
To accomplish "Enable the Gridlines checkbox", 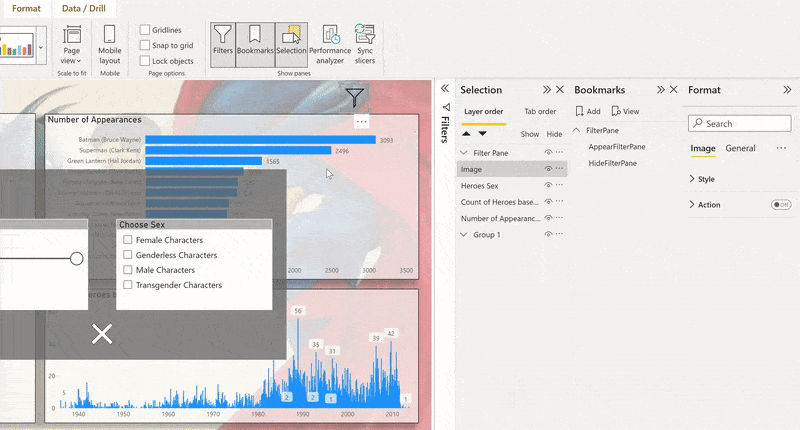I will point(146,30).
